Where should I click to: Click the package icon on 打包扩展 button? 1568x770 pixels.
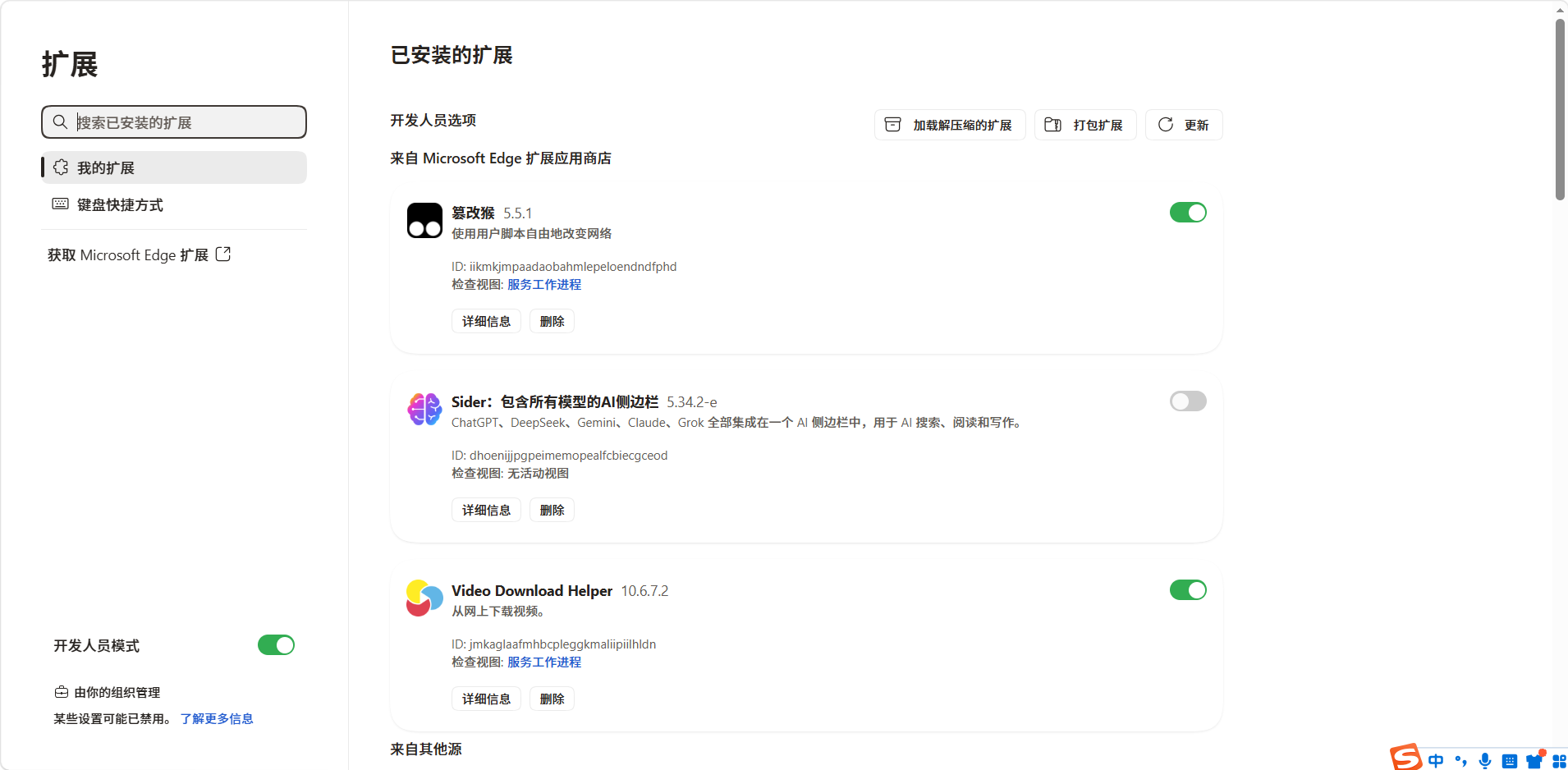[x=1053, y=125]
